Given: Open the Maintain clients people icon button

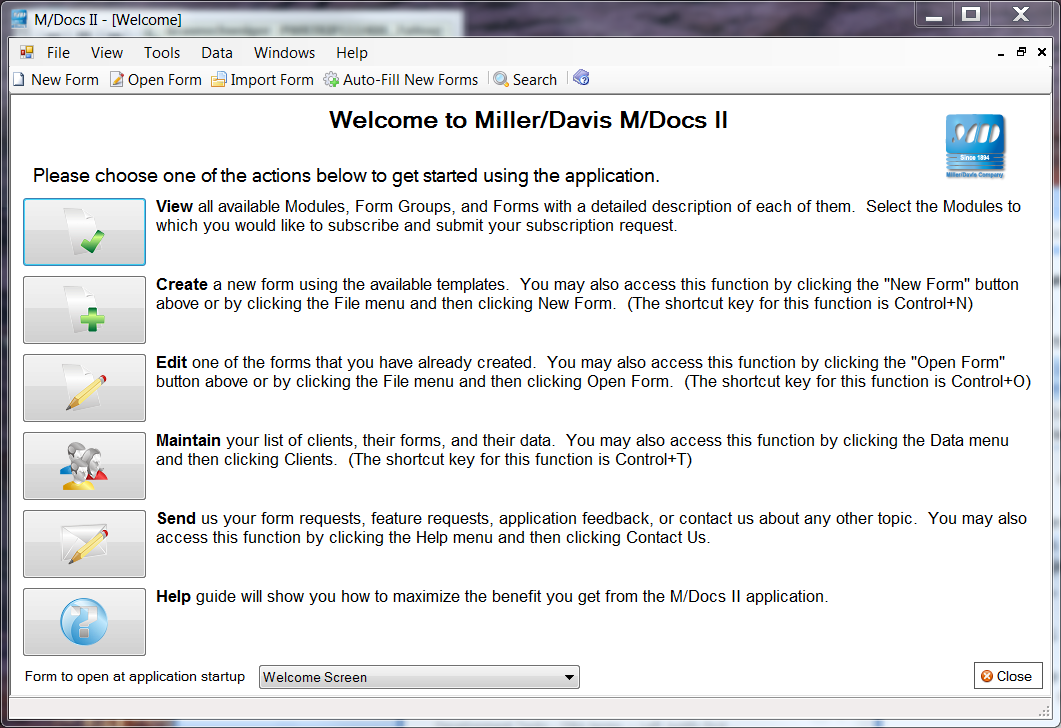Looking at the screenshot, I should [85, 465].
